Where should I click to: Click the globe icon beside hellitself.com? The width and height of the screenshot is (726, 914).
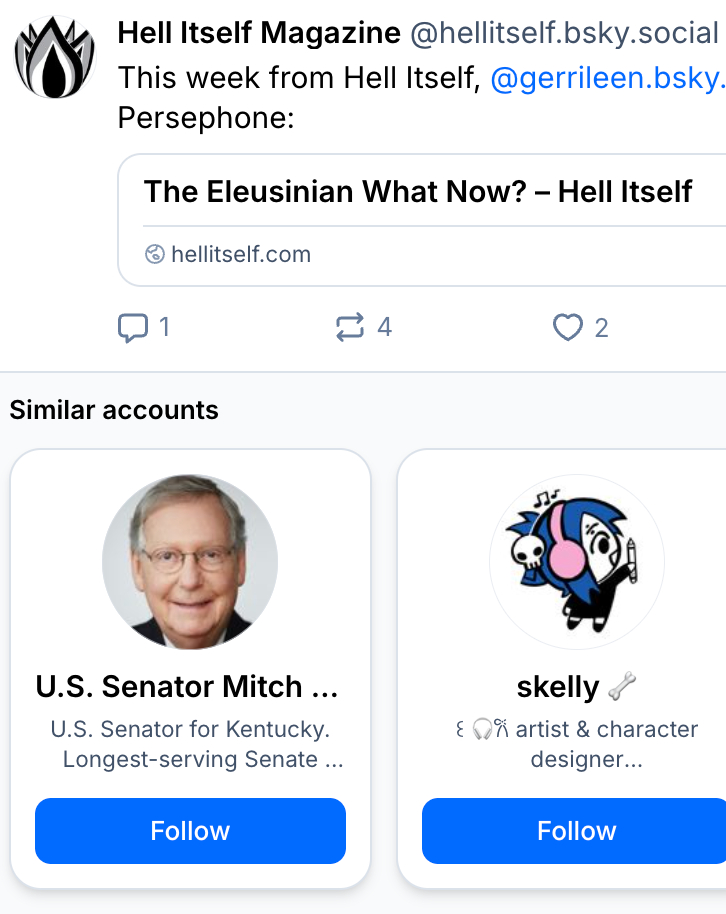coord(154,255)
